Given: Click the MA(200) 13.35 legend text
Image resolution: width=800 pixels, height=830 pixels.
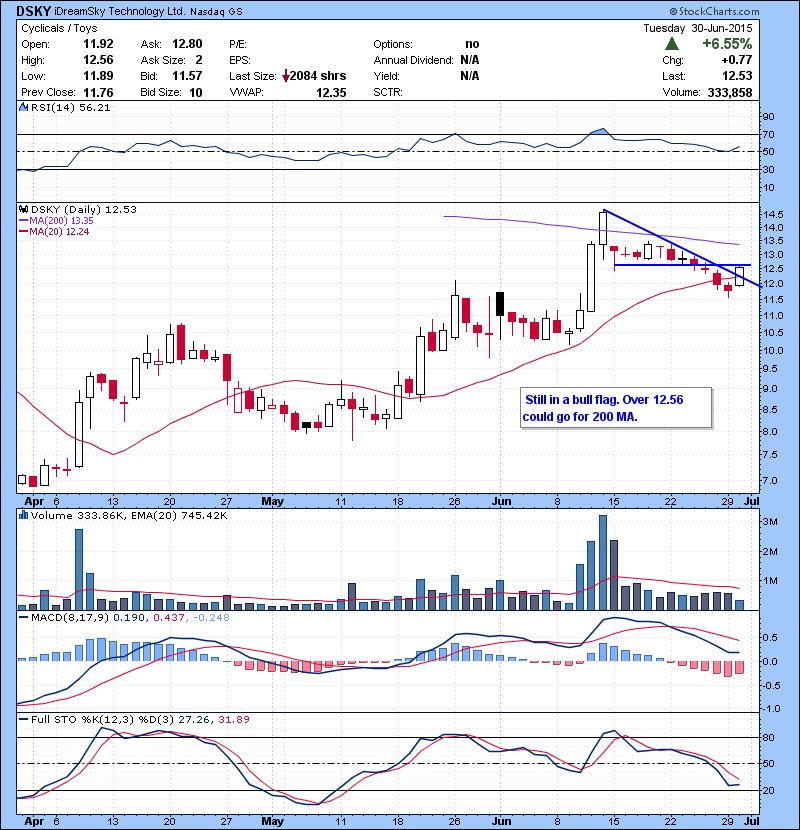Looking at the screenshot, I should pos(61,220).
